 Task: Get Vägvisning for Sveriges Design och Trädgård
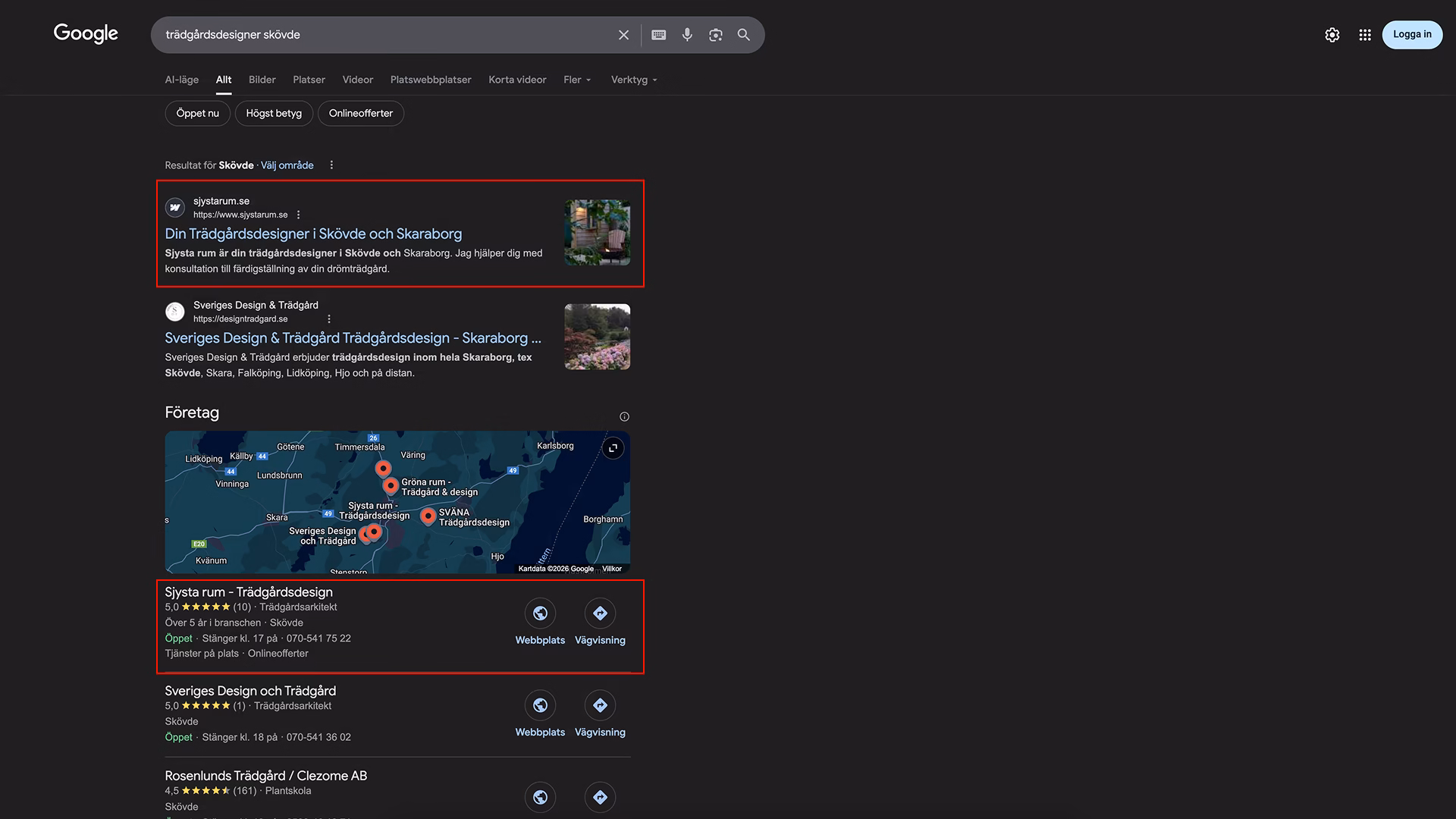(600, 714)
